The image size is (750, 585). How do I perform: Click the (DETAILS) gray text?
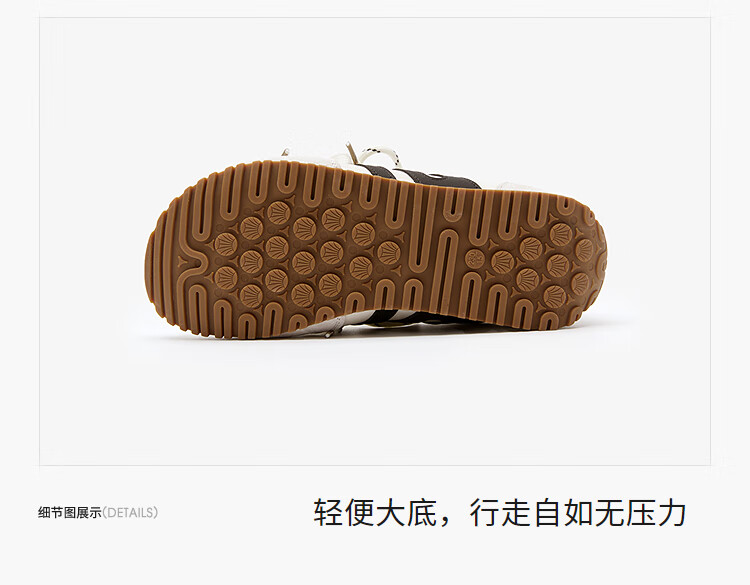point(130,513)
